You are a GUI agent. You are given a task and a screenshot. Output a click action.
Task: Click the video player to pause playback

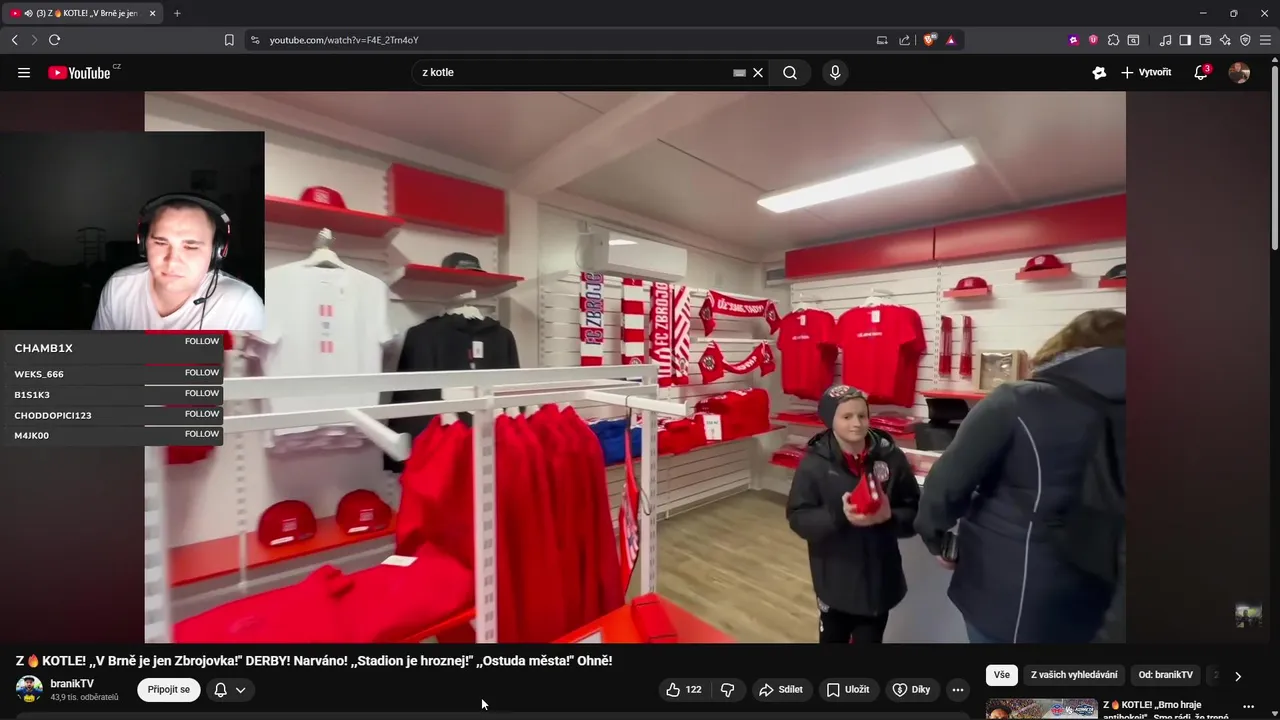(x=635, y=367)
